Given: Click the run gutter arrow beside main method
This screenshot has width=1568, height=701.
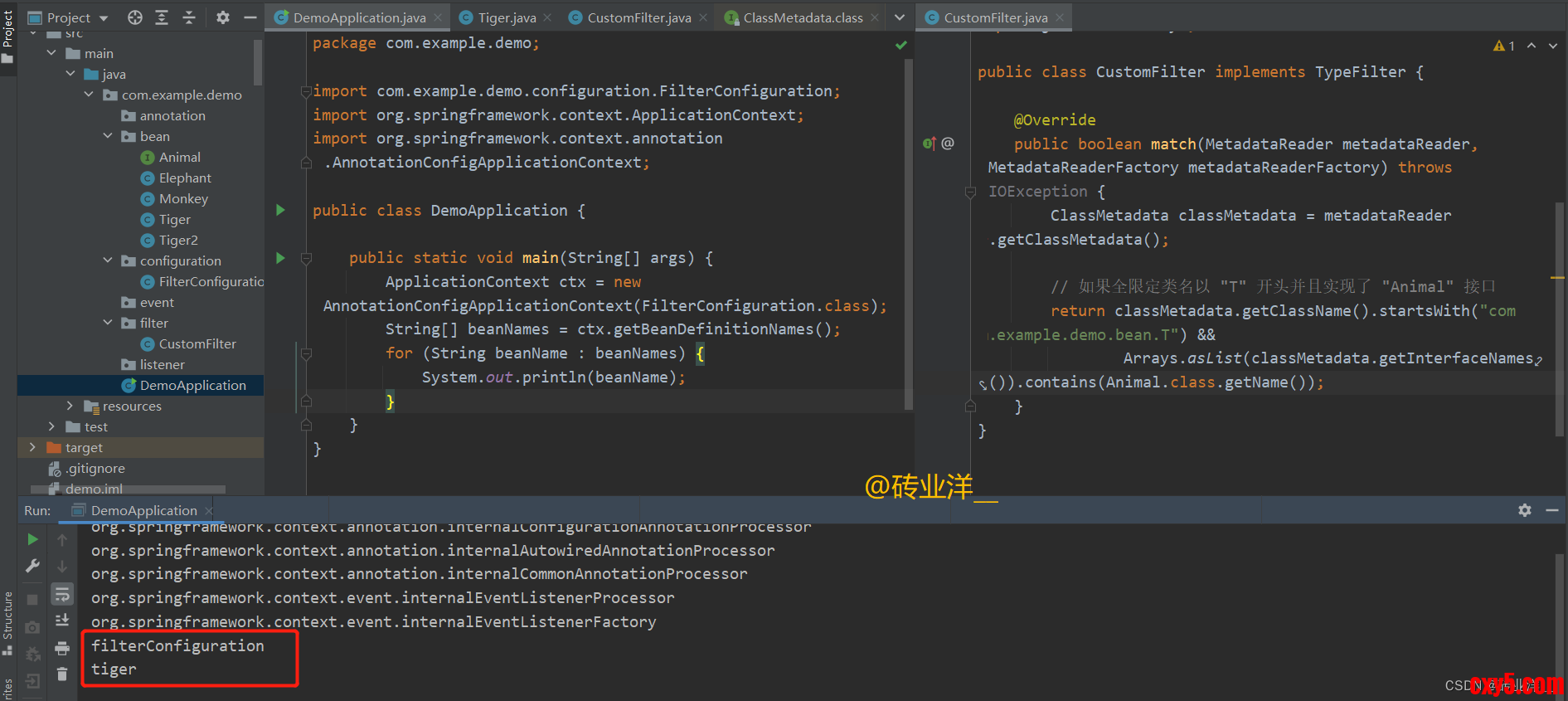Looking at the screenshot, I should (280, 258).
